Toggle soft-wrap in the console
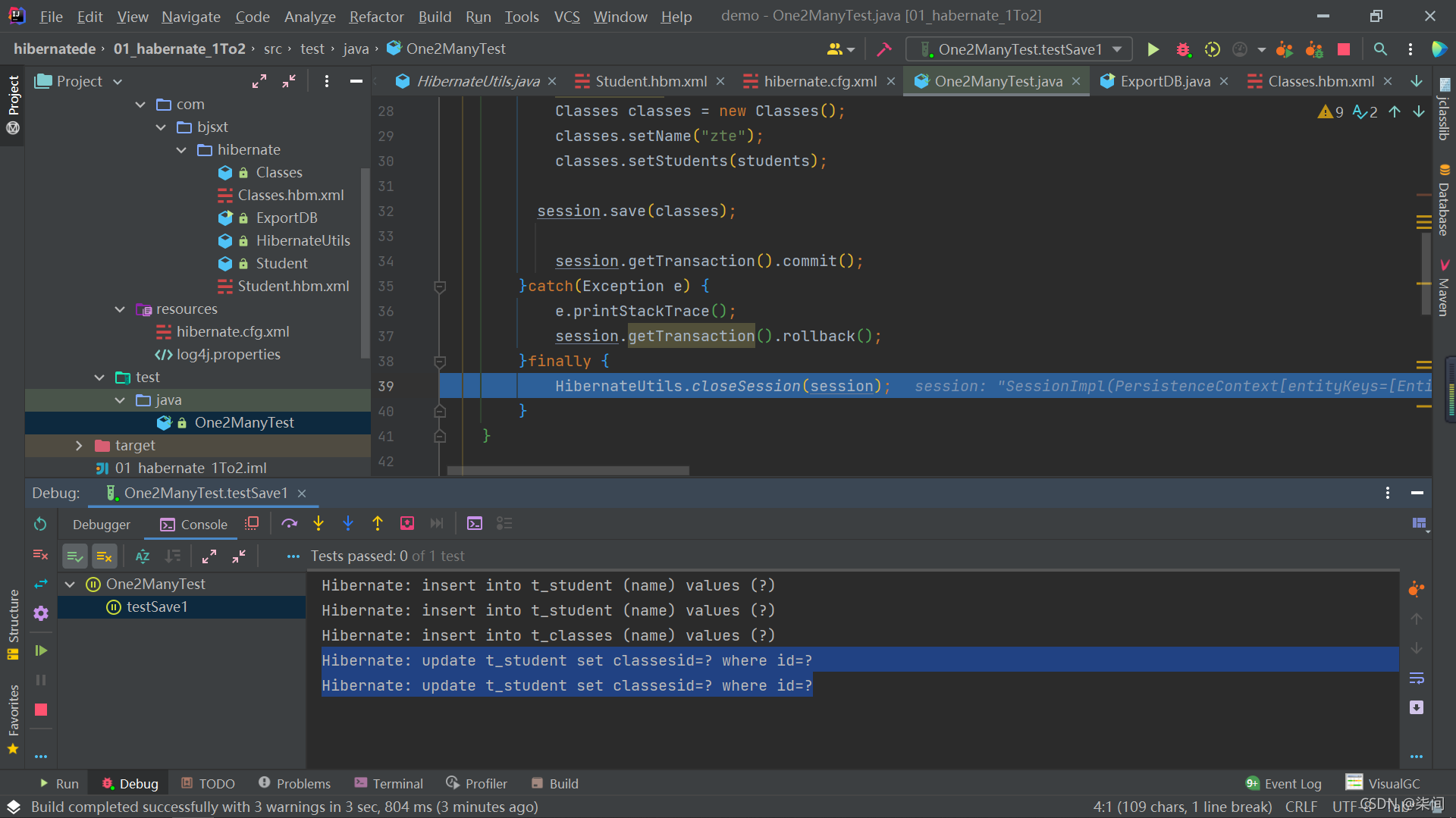Viewport: 1456px width, 818px height. (1417, 678)
